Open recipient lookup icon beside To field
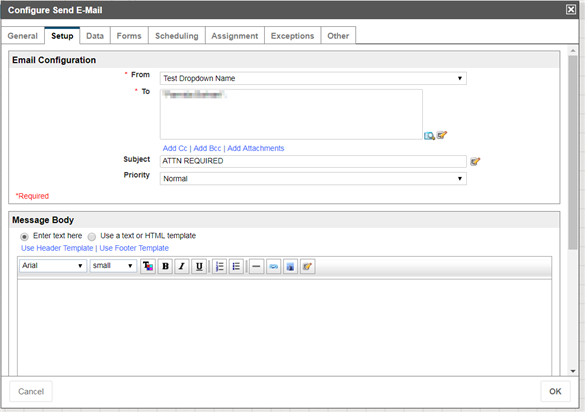The image size is (585, 412). point(429,135)
